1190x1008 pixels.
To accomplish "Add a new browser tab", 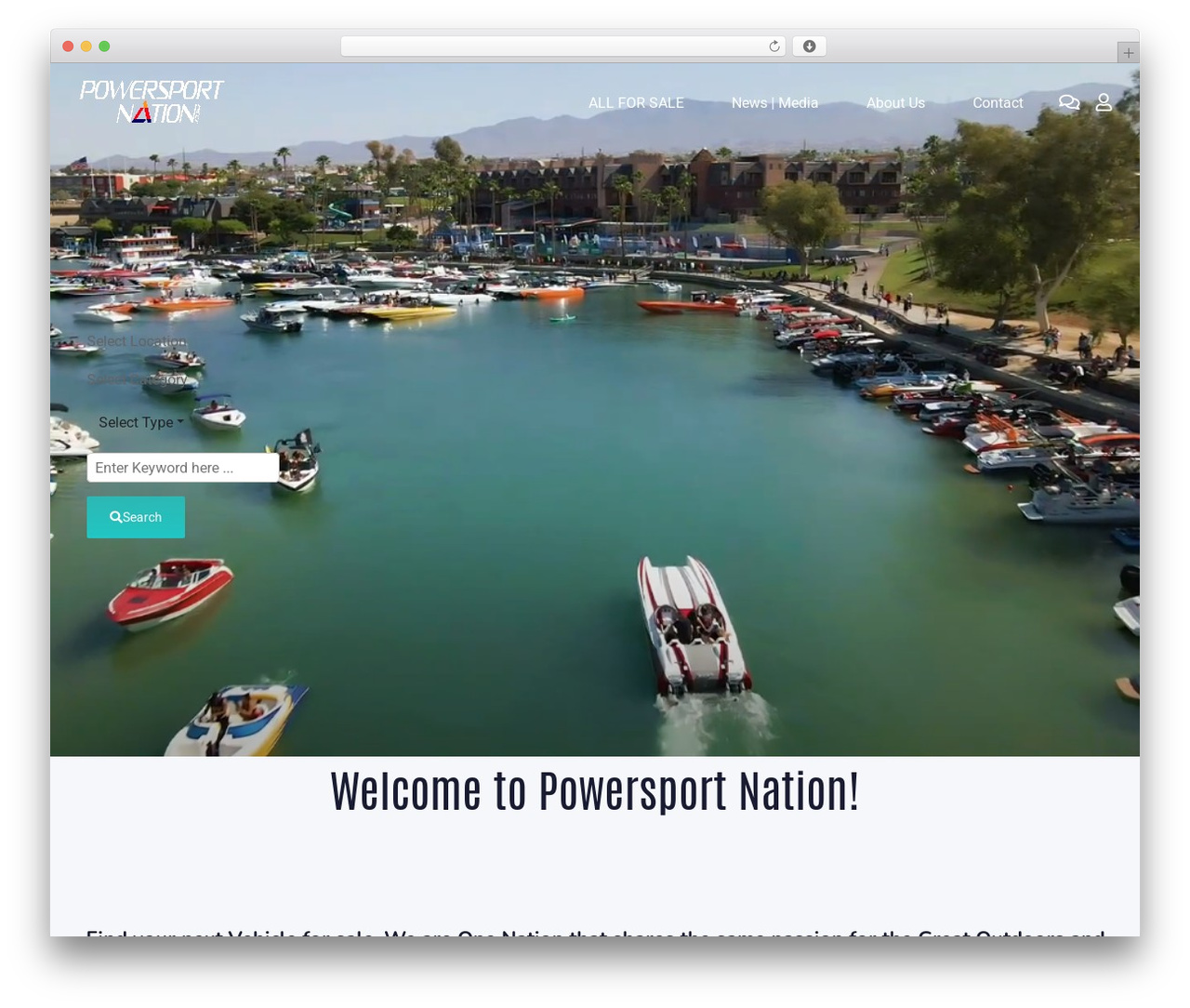I will (x=1128, y=53).
